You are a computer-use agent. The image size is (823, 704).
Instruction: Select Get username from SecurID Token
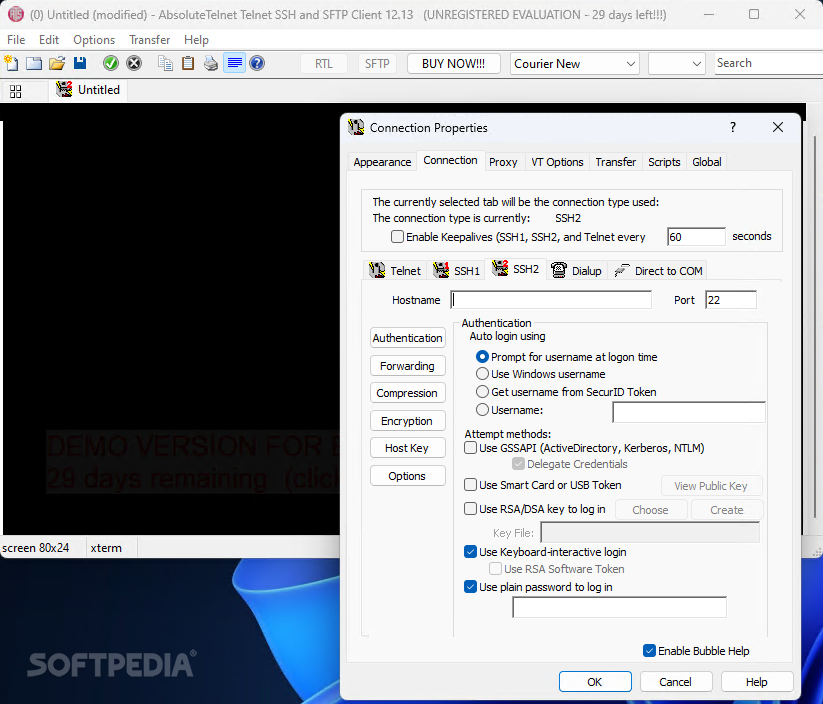coord(482,392)
